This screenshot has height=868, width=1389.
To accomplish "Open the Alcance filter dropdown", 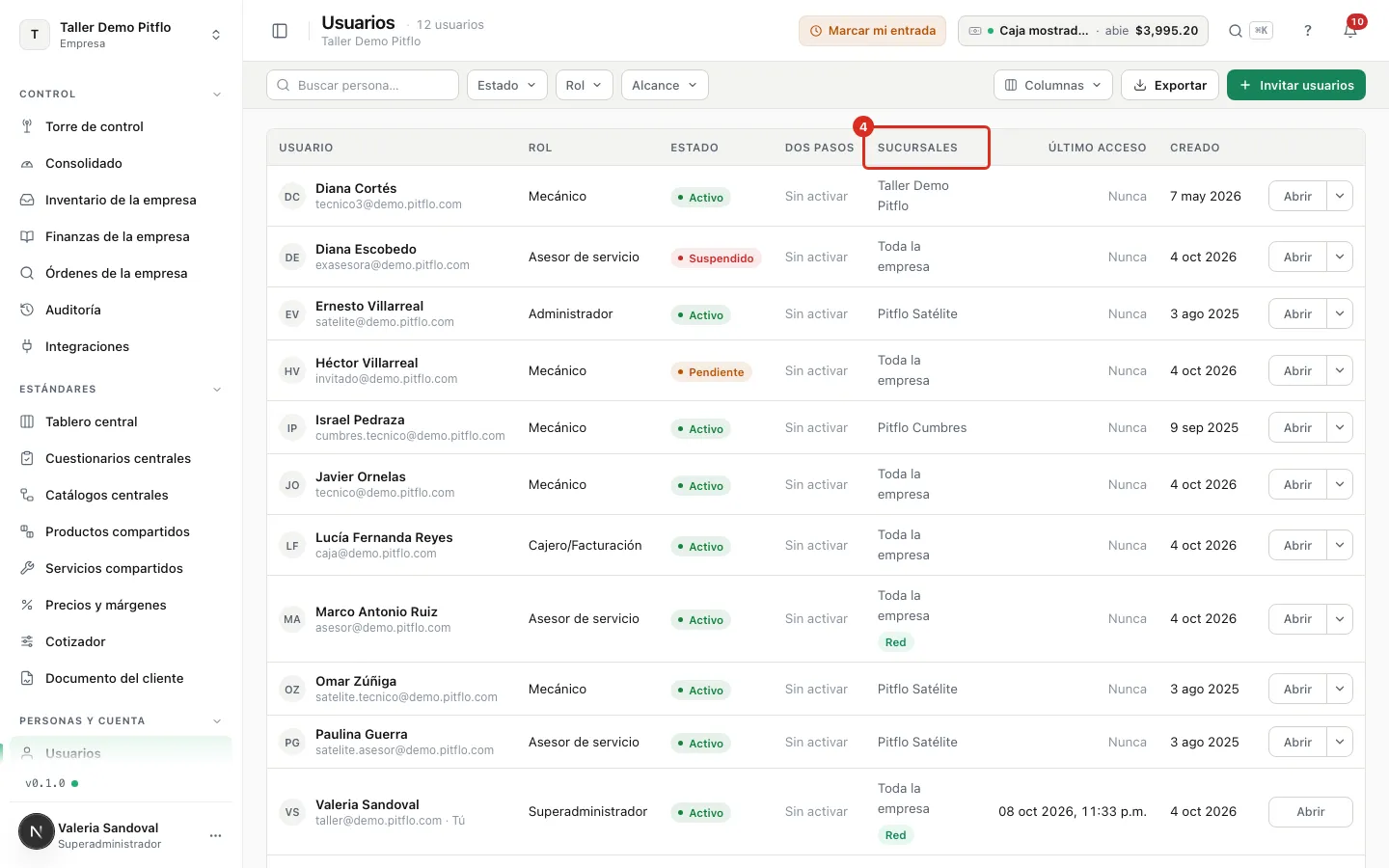I will click(665, 85).
